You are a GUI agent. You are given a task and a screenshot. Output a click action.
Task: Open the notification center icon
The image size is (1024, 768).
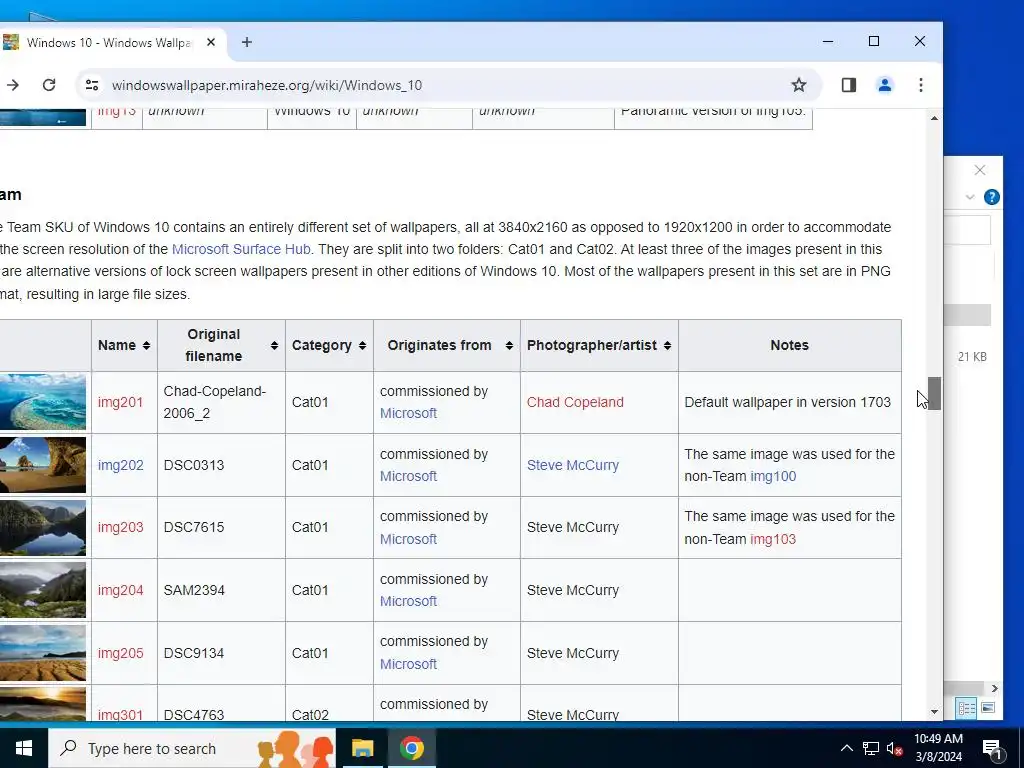(x=993, y=750)
